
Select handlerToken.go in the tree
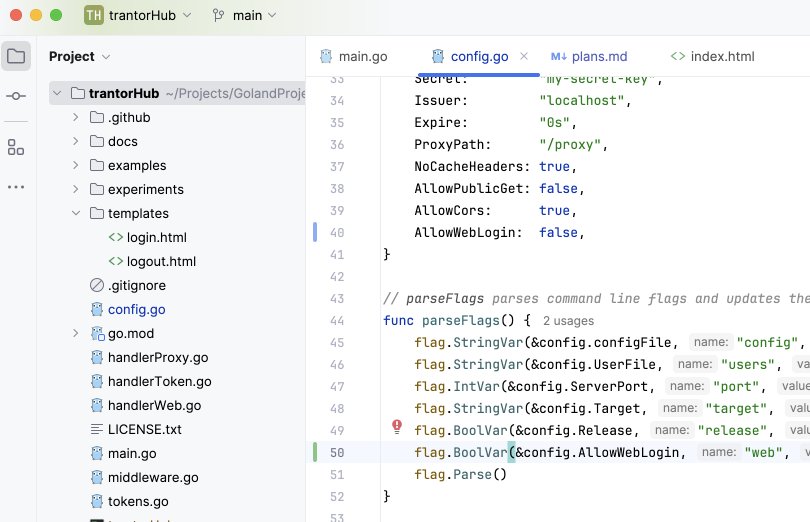160,381
